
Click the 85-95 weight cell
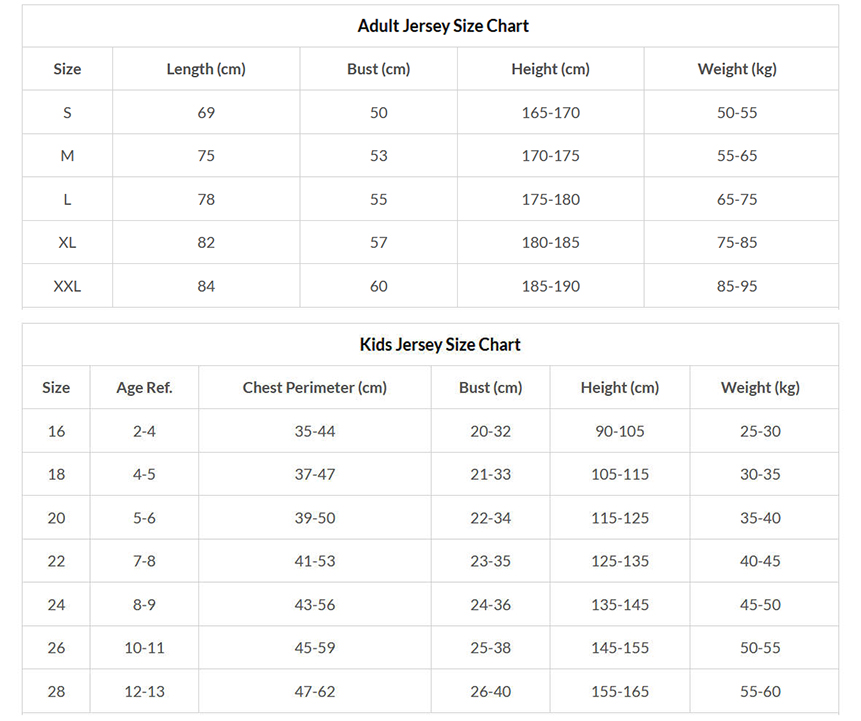[737, 286]
